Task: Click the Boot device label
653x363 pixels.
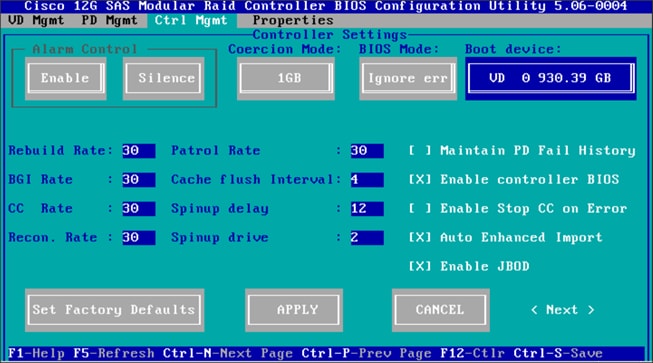Action: 513,49
